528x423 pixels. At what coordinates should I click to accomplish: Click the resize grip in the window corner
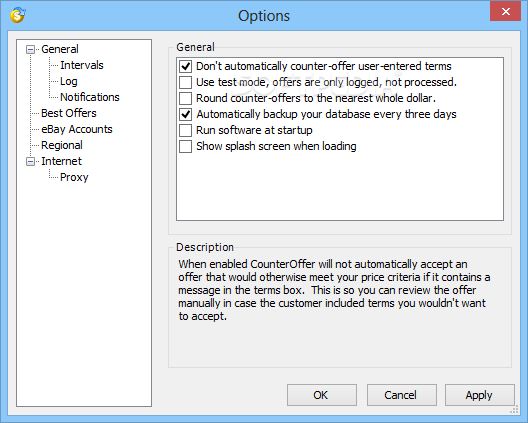click(x=514, y=410)
